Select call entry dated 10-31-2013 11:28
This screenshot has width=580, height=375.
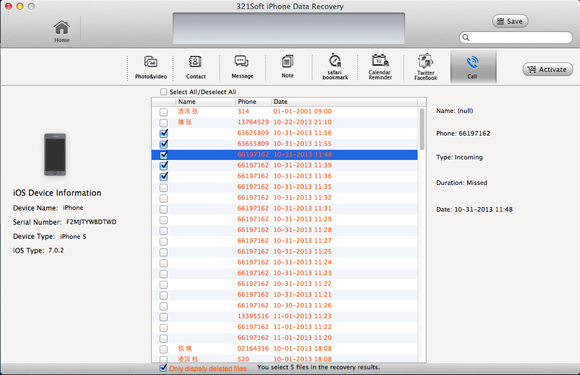click(x=284, y=230)
